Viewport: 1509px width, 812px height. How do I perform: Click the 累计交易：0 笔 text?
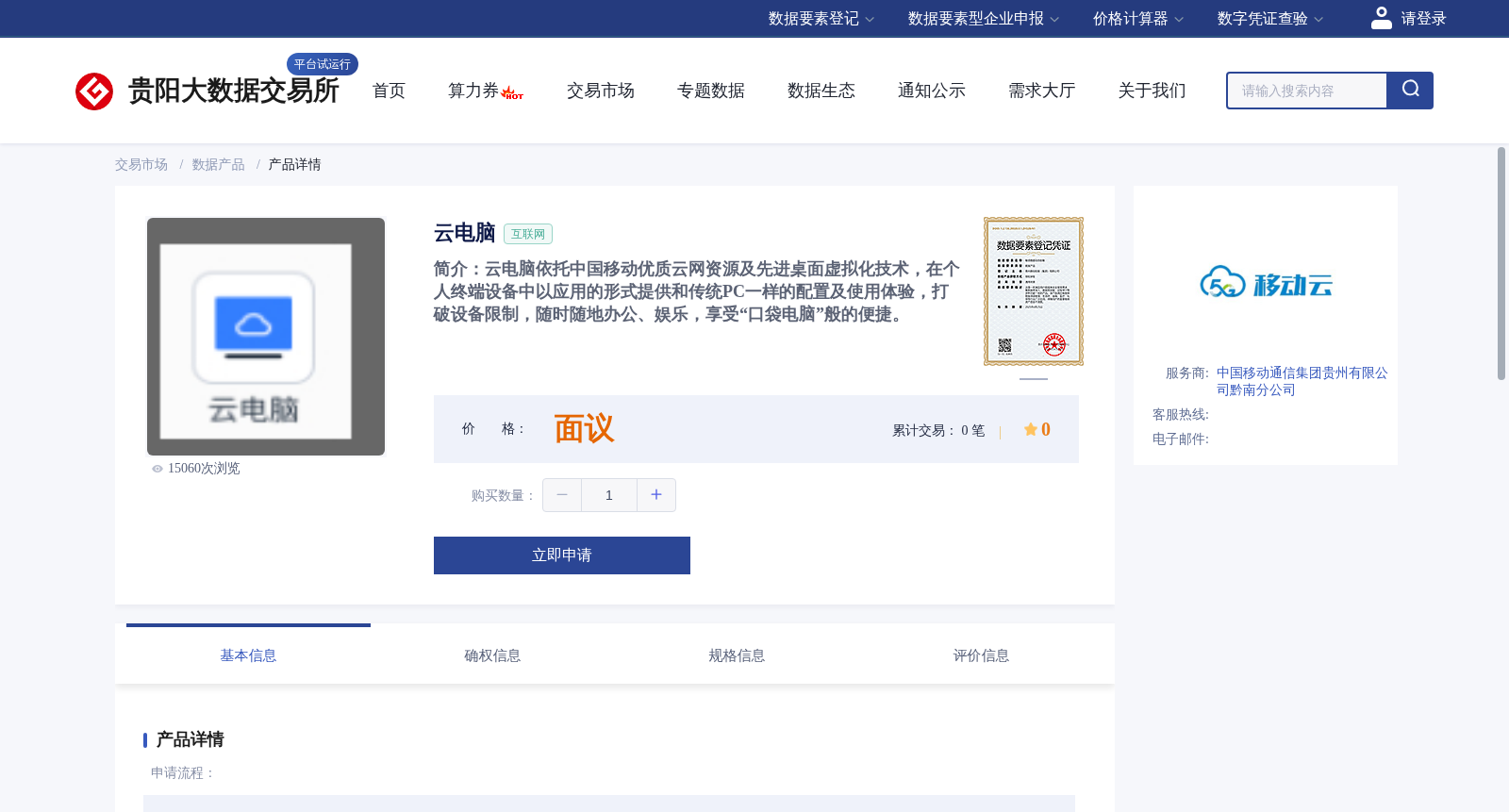pyautogui.click(x=938, y=430)
